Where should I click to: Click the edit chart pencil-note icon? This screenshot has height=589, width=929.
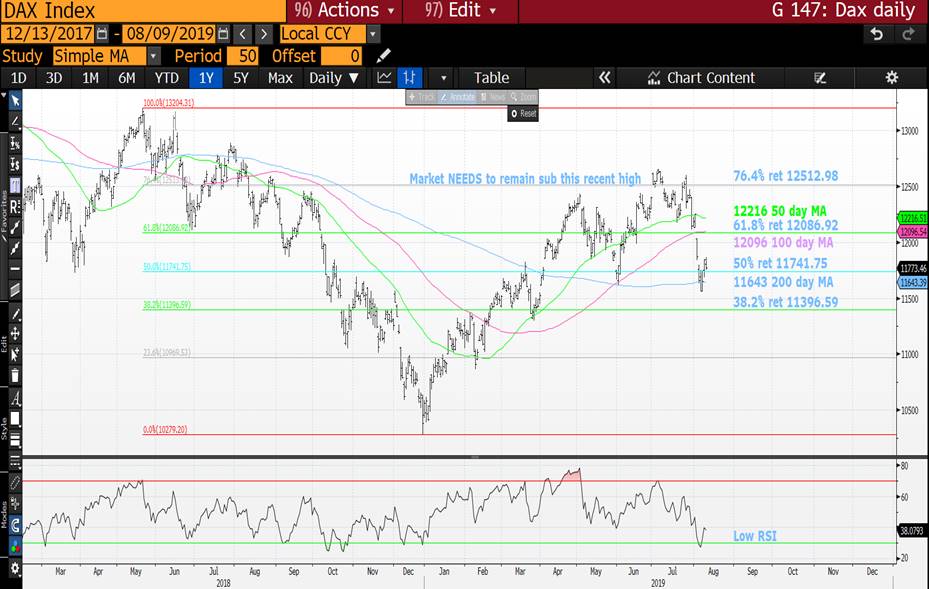(x=820, y=78)
